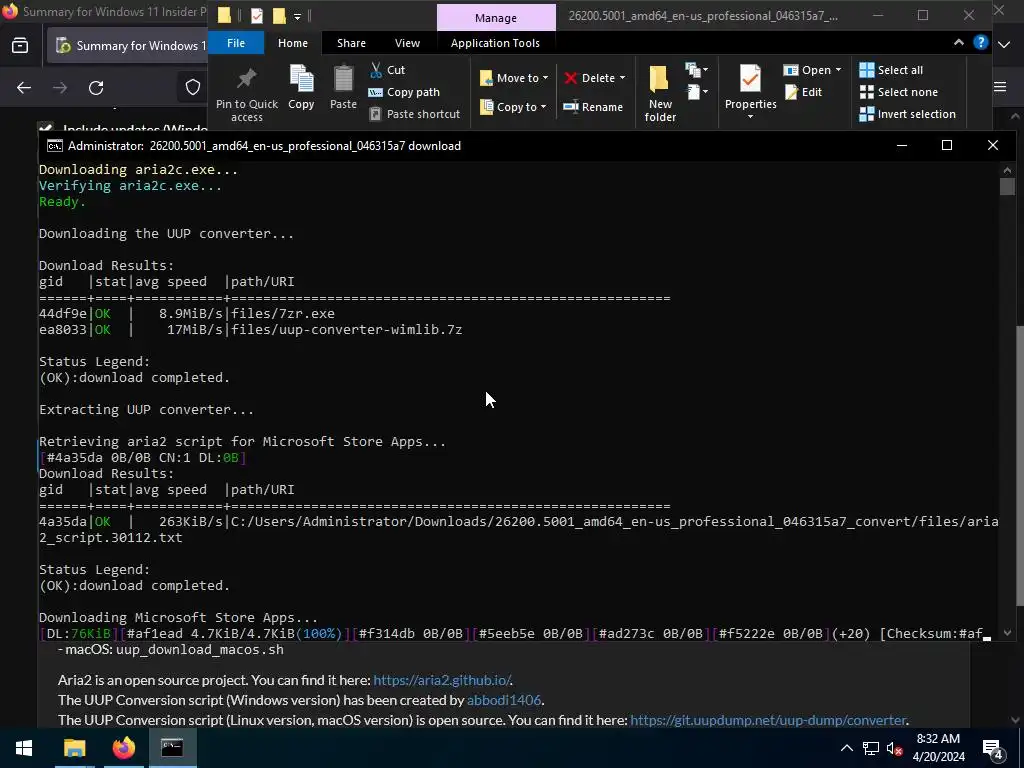Choose Paste shortcut in the ribbon
This screenshot has height=768, width=1024.
(x=415, y=114)
